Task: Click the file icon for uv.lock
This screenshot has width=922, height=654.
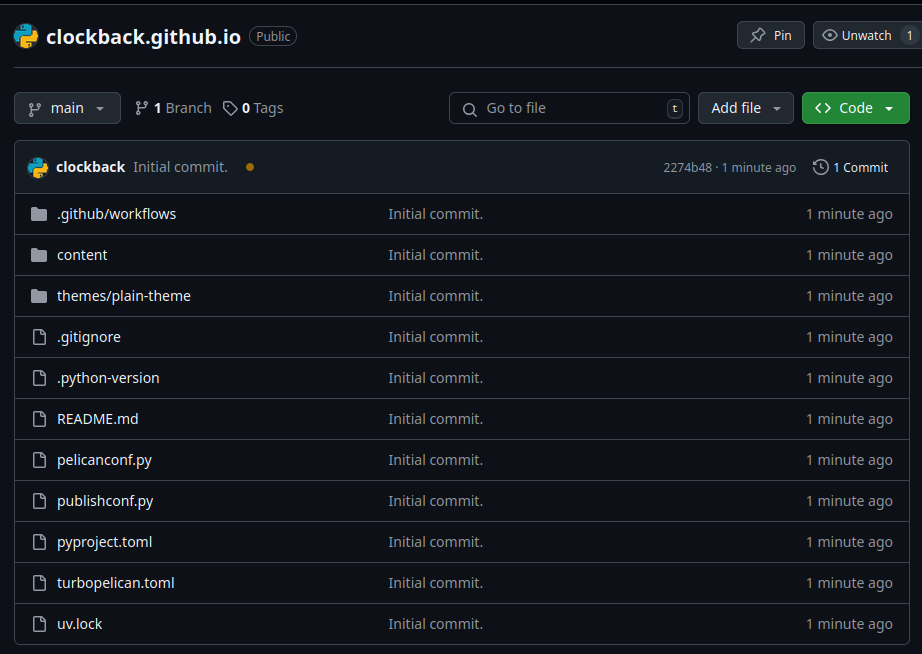Action: tap(39, 624)
